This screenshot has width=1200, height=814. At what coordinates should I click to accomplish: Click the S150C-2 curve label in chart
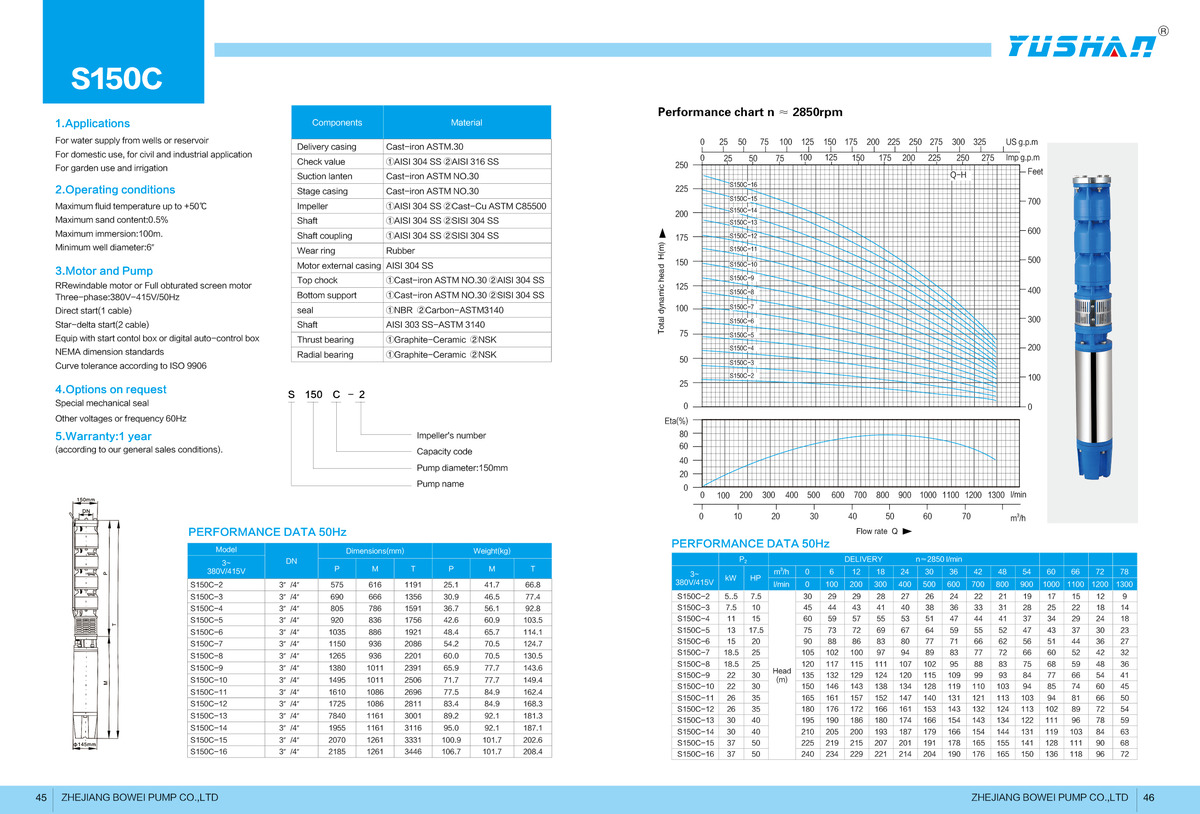coord(741,375)
